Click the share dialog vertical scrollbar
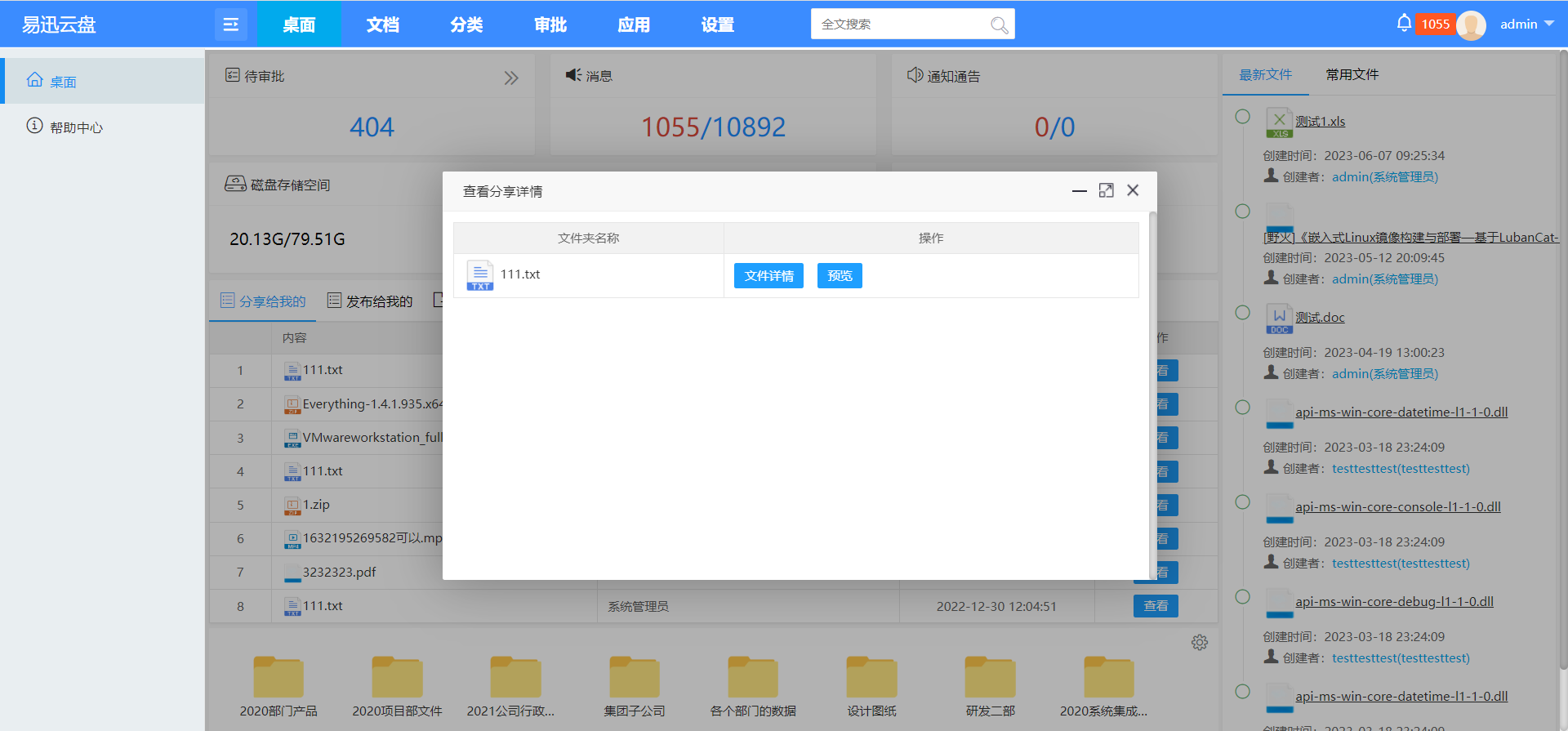 1152,395
